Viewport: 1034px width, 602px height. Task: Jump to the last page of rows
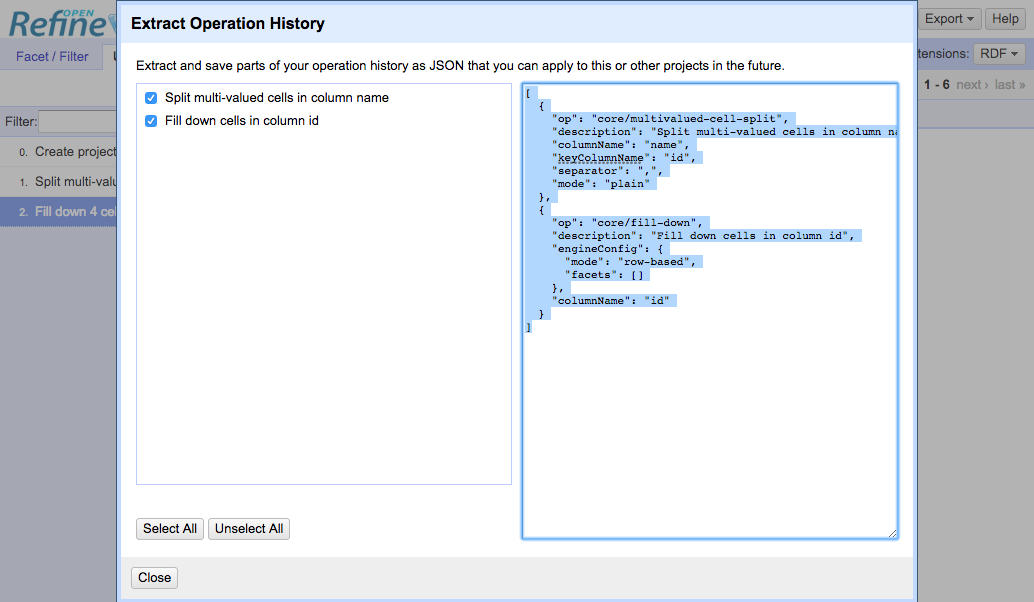point(1010,84)
